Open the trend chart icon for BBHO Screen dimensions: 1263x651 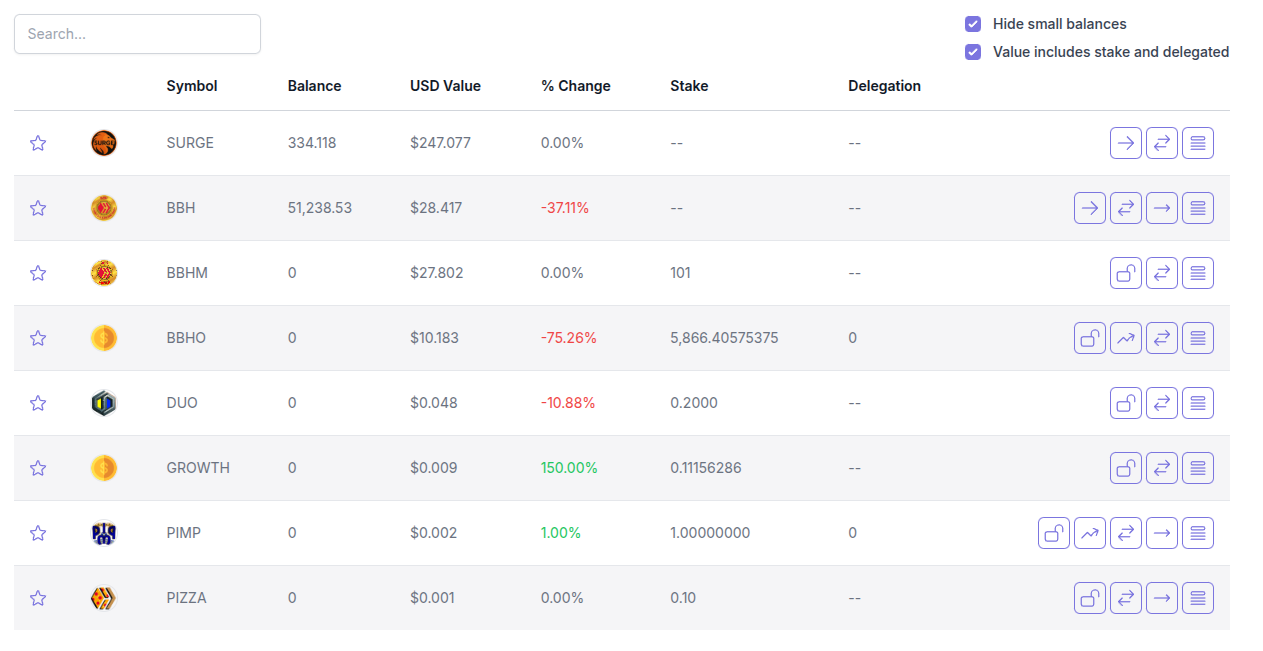tap(1126, 338)
